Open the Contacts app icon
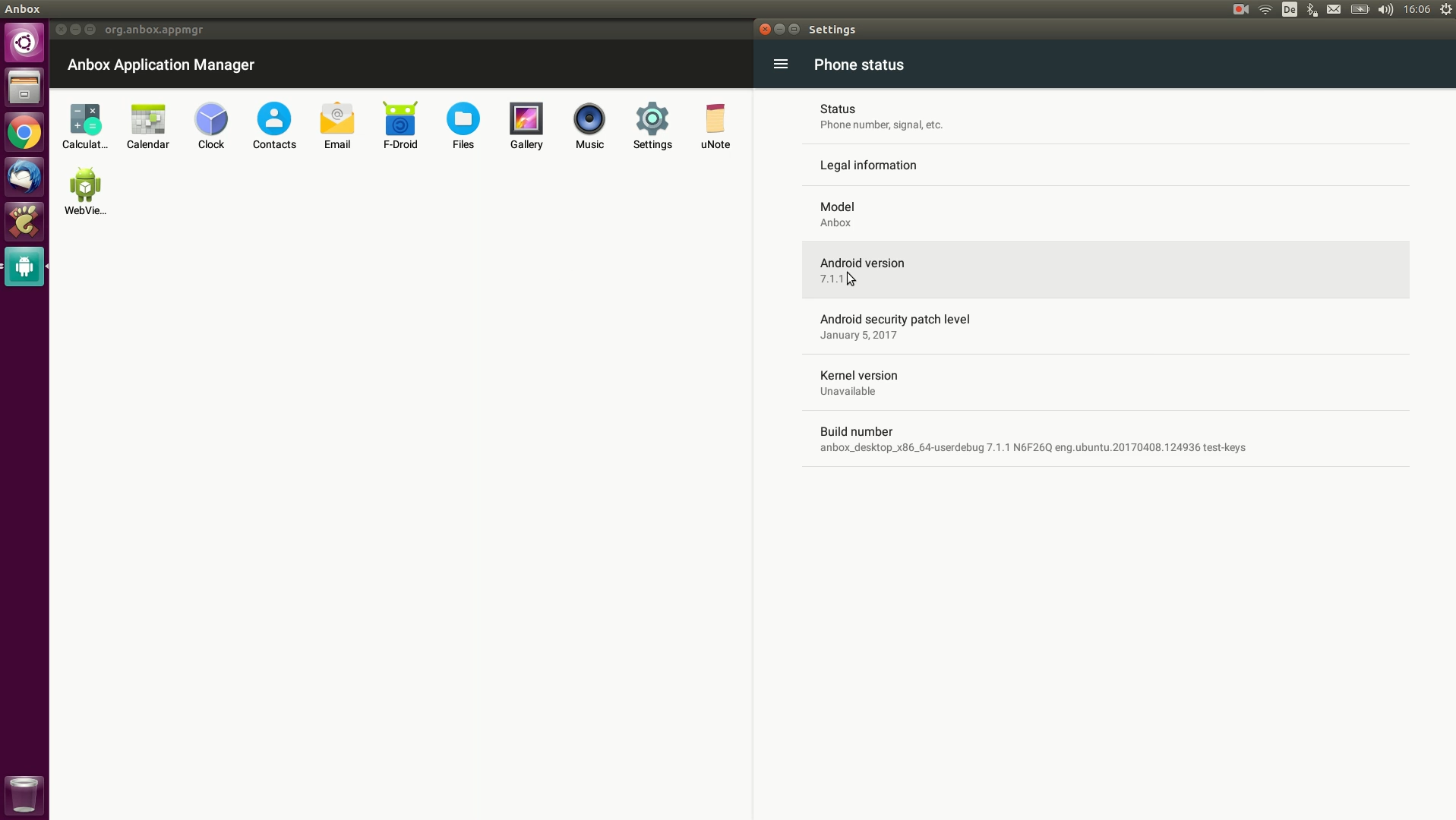This screenshot has height=820, width=1456. [274, 127]
